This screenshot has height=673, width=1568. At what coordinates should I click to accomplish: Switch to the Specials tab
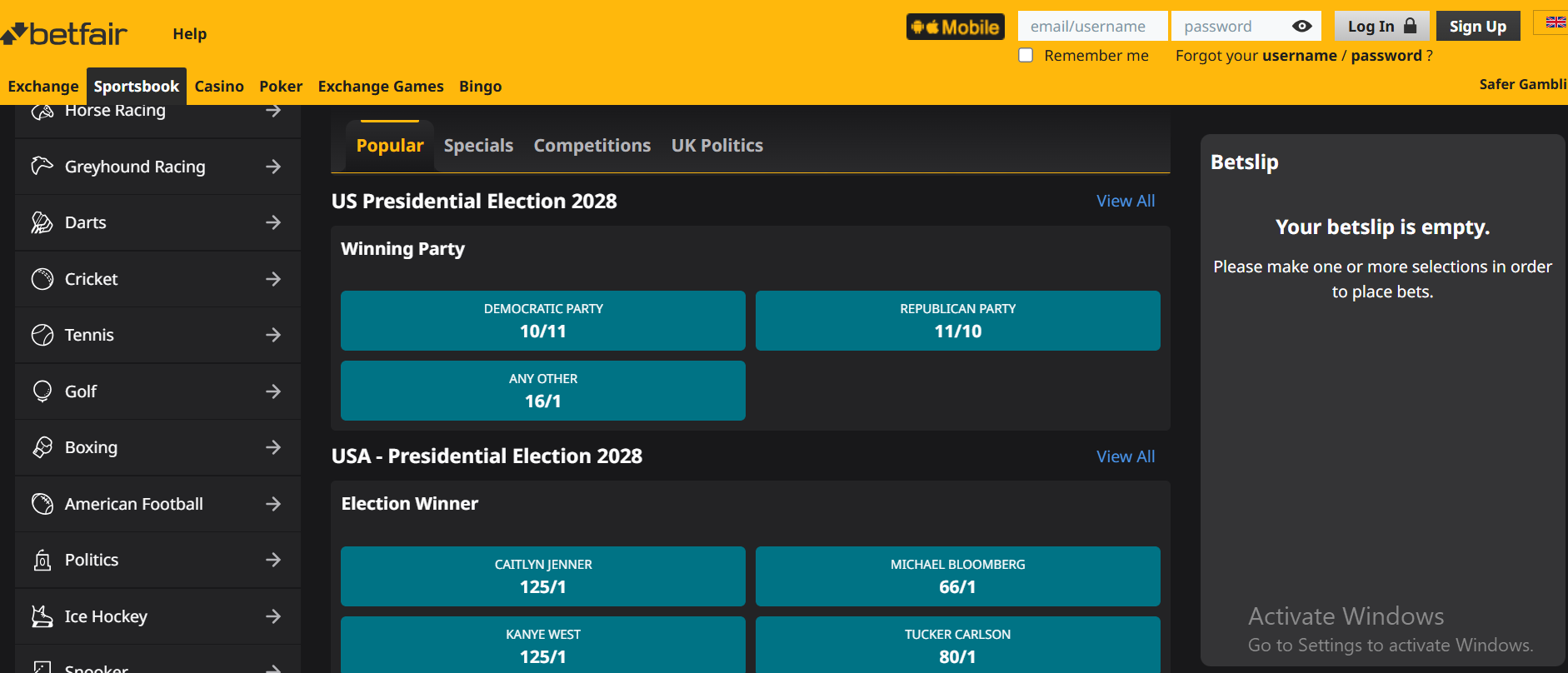(478, 146)
